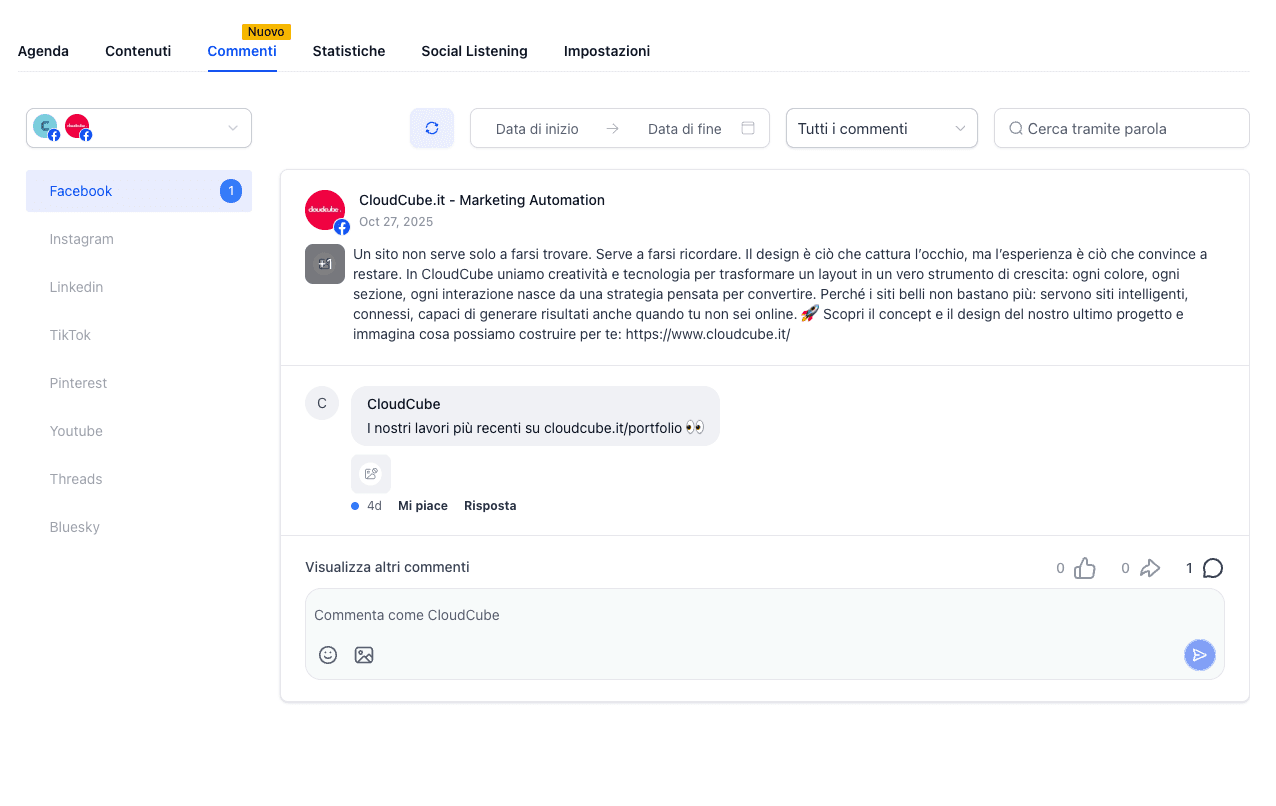This screenshot has width=1276, height=806.
Task: Select Threads in the platform list
Action: [139, 479]
